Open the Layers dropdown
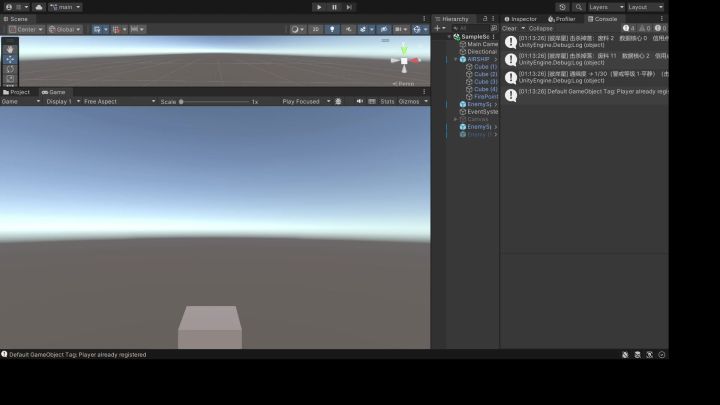The width and height of the screenshot is (720, 405). point(606,7)
